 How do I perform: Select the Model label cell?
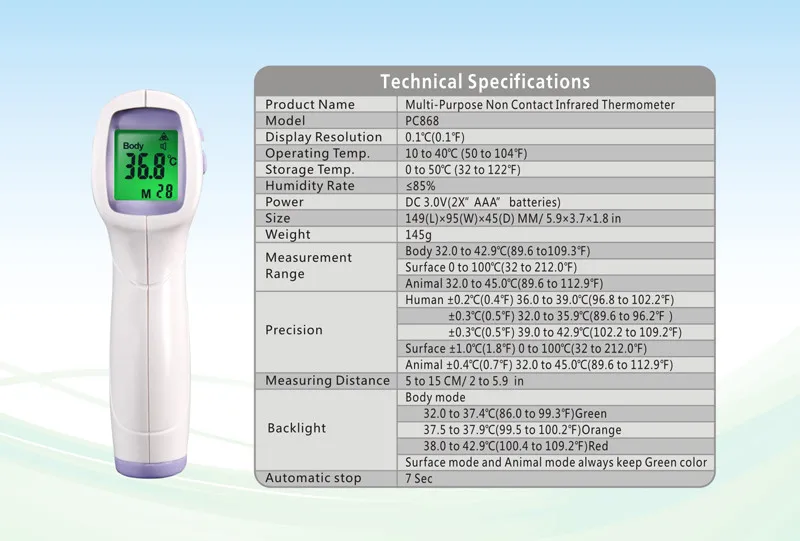tap(327, 121)
